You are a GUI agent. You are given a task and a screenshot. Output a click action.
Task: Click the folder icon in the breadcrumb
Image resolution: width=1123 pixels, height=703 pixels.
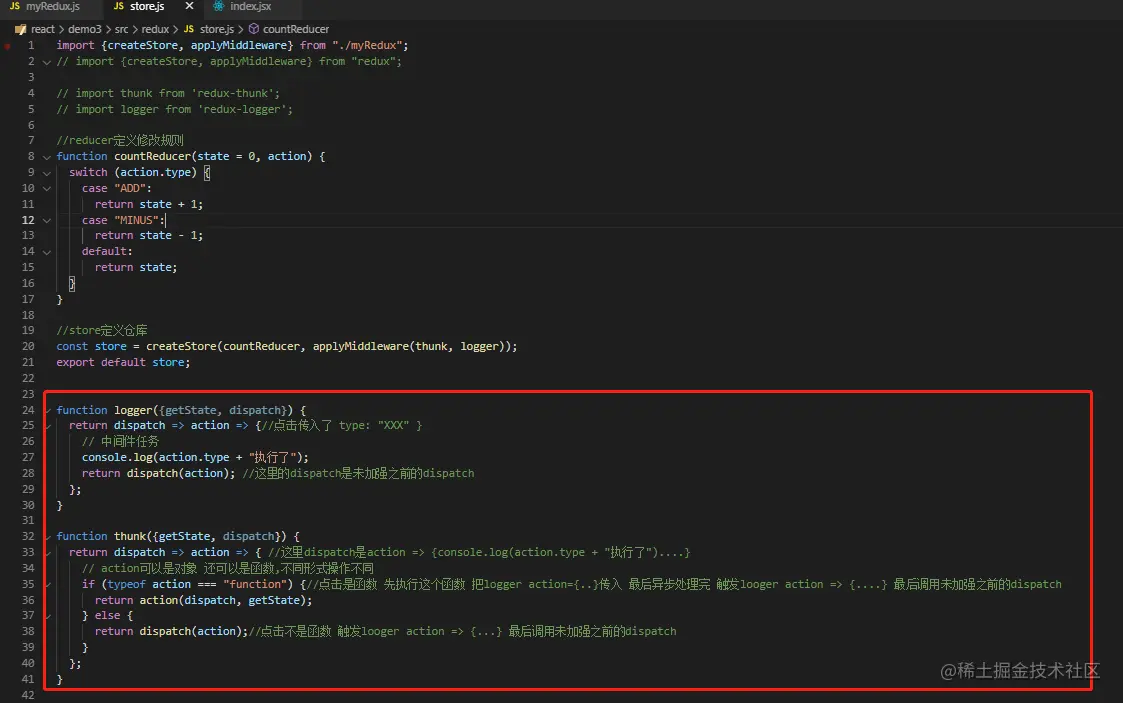tap(21, 29)
